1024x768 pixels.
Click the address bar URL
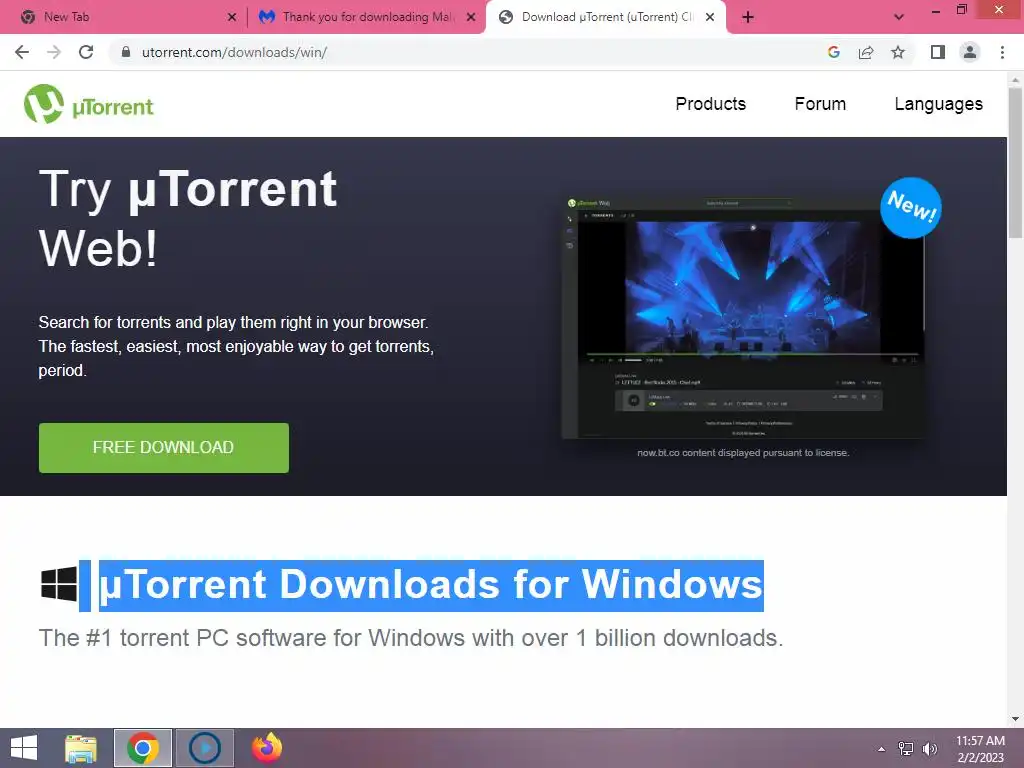(x=234, y=52)
